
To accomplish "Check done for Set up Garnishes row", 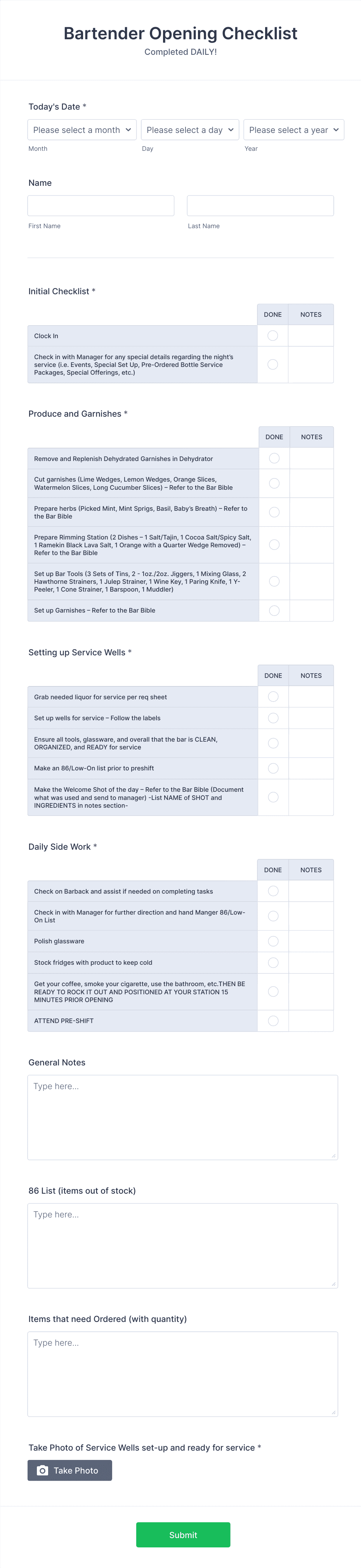I will pos(274,611).
